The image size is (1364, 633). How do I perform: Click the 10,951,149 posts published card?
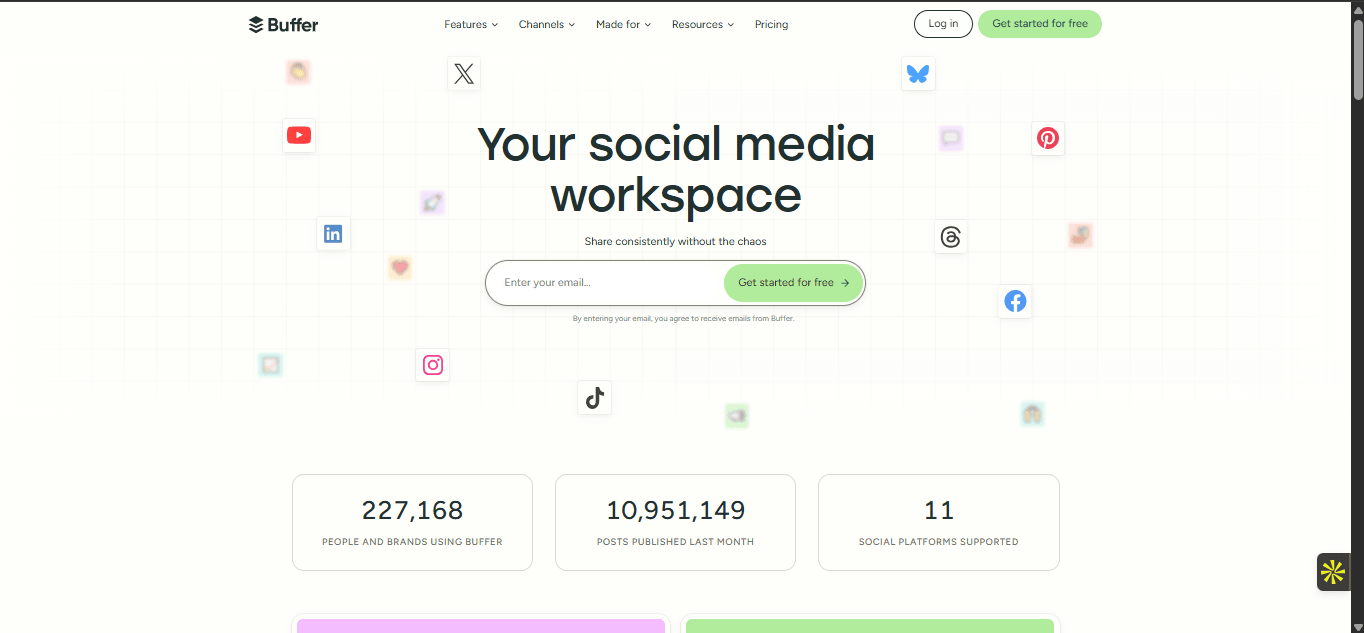(x=675, y=522)
